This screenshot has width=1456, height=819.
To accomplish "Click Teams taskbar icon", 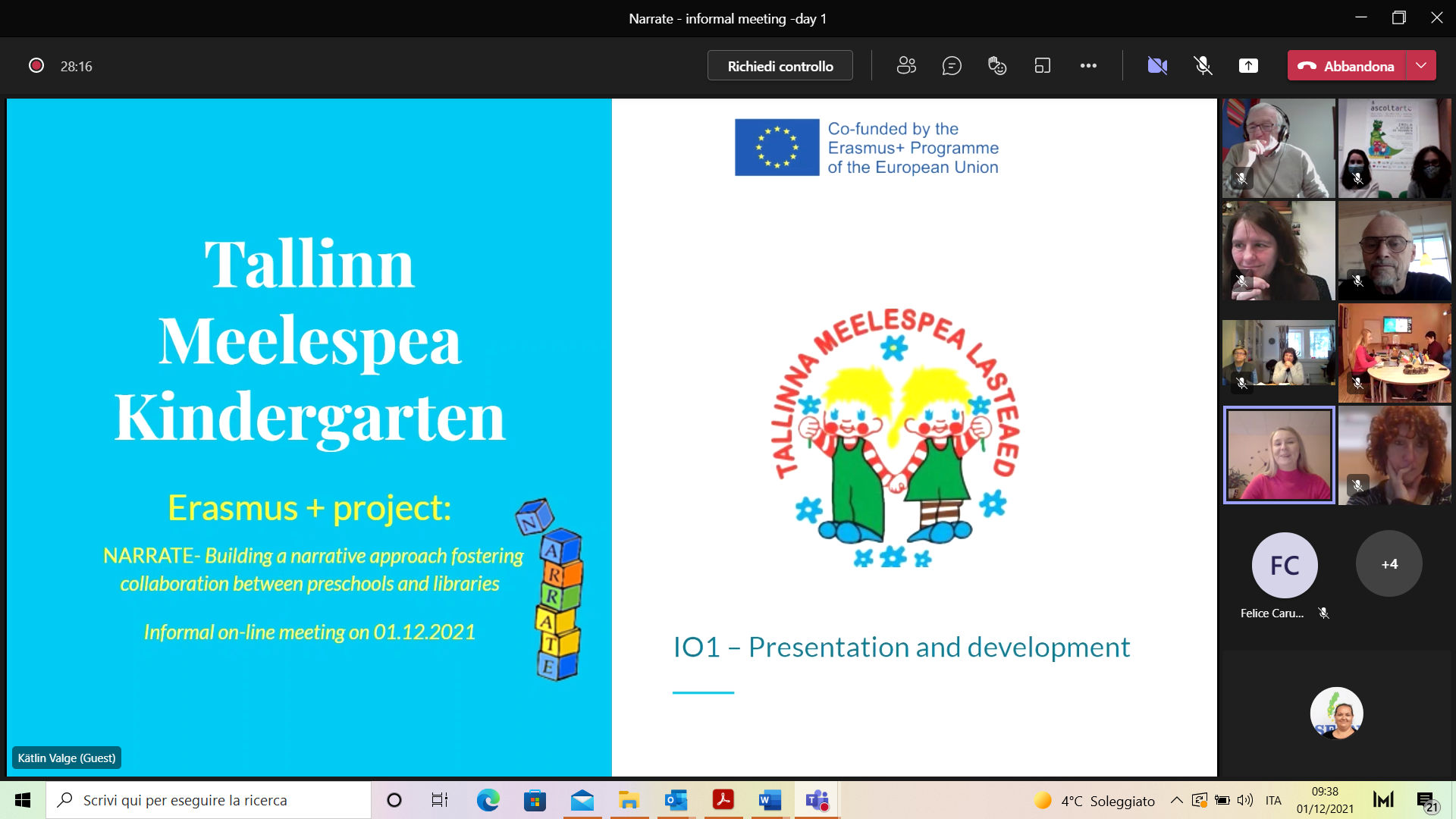I will pyautogui.click(x=817, y=800).
